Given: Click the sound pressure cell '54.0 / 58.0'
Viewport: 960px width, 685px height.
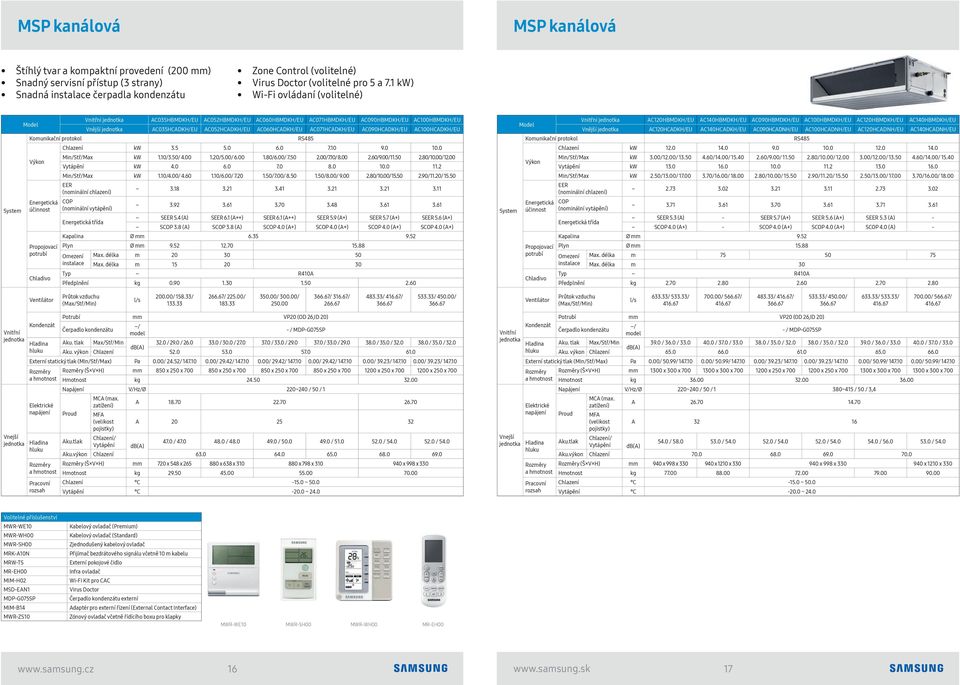Looking at the screenshot, I should point(670,441).
